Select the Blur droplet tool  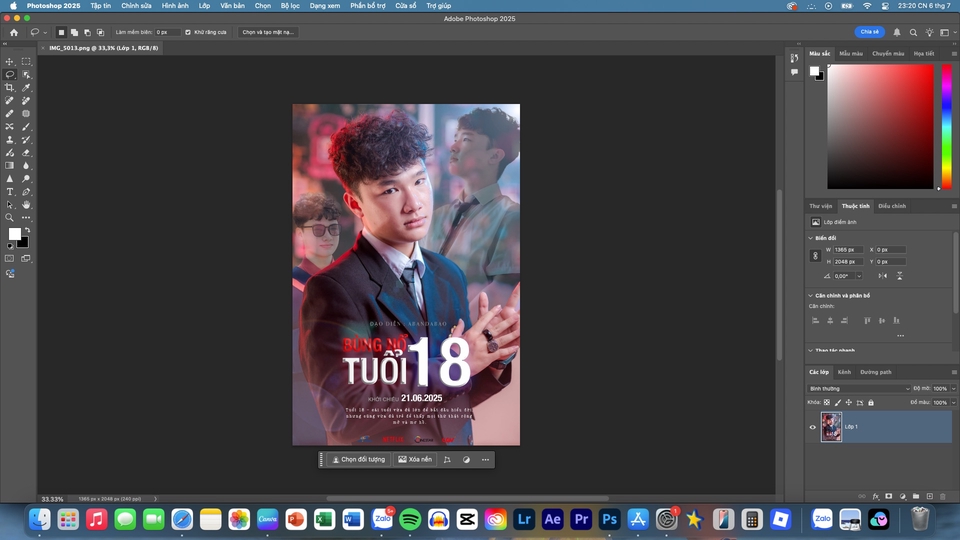point(26,166)
